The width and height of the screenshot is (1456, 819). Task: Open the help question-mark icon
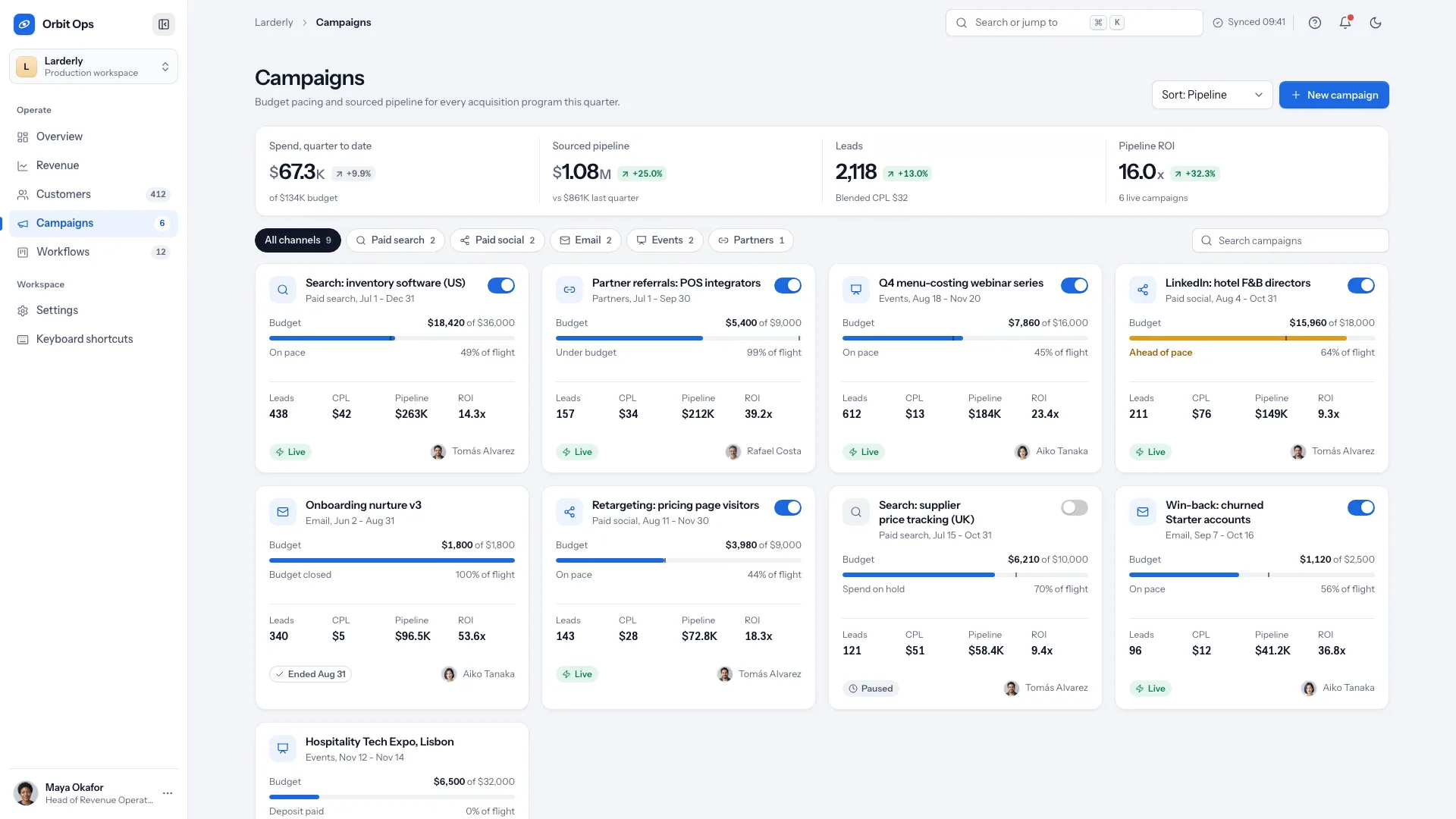1315,23
